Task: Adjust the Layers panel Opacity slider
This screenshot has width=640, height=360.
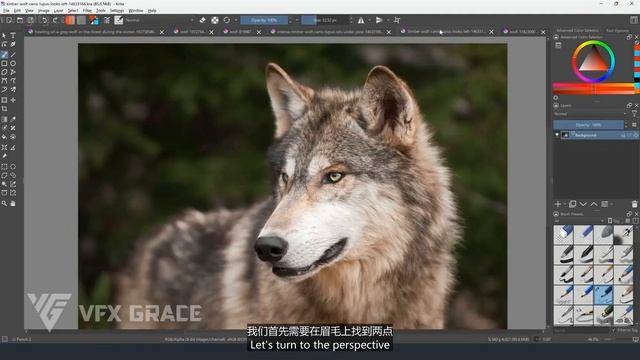Action: pos(588,124)
